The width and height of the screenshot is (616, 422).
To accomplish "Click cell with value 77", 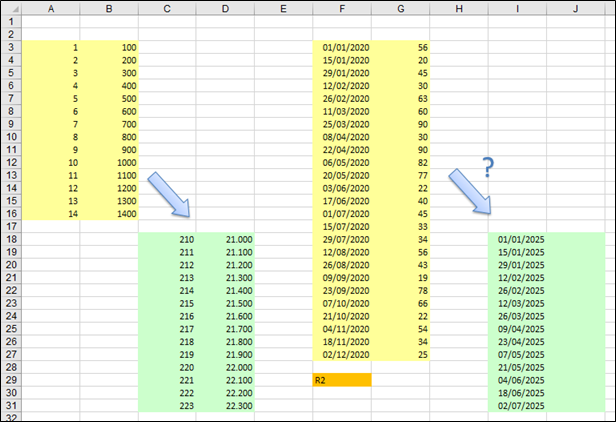I will tap(400, 175).
